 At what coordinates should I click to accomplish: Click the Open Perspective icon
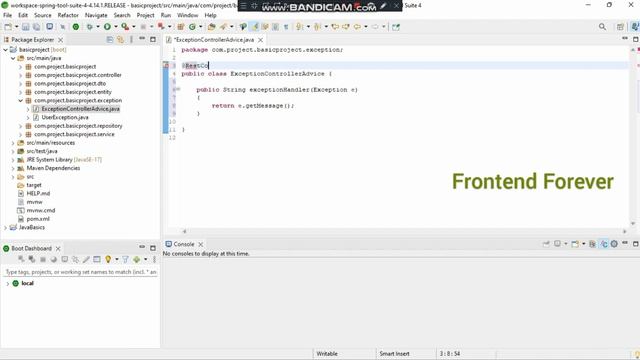coord(620,27)
